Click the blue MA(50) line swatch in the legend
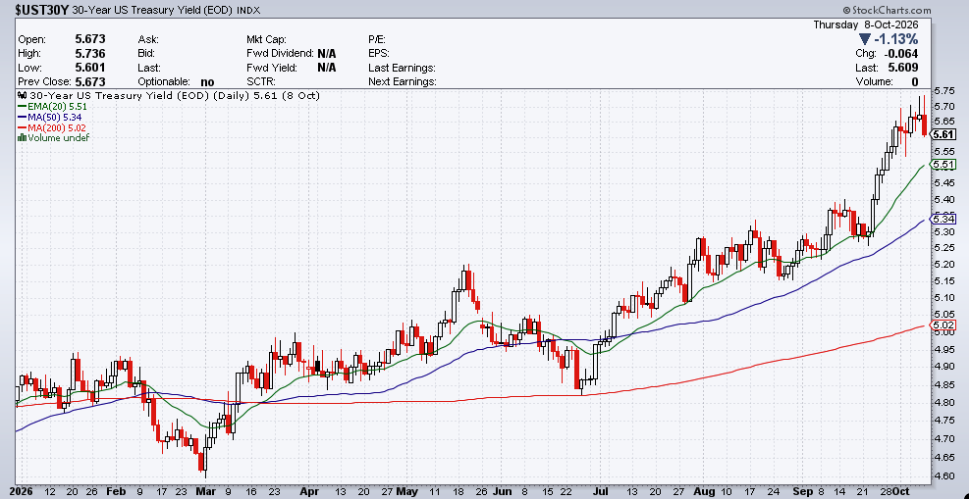Image resolution: width=969 pixels, height=499 pixels. 21,117
